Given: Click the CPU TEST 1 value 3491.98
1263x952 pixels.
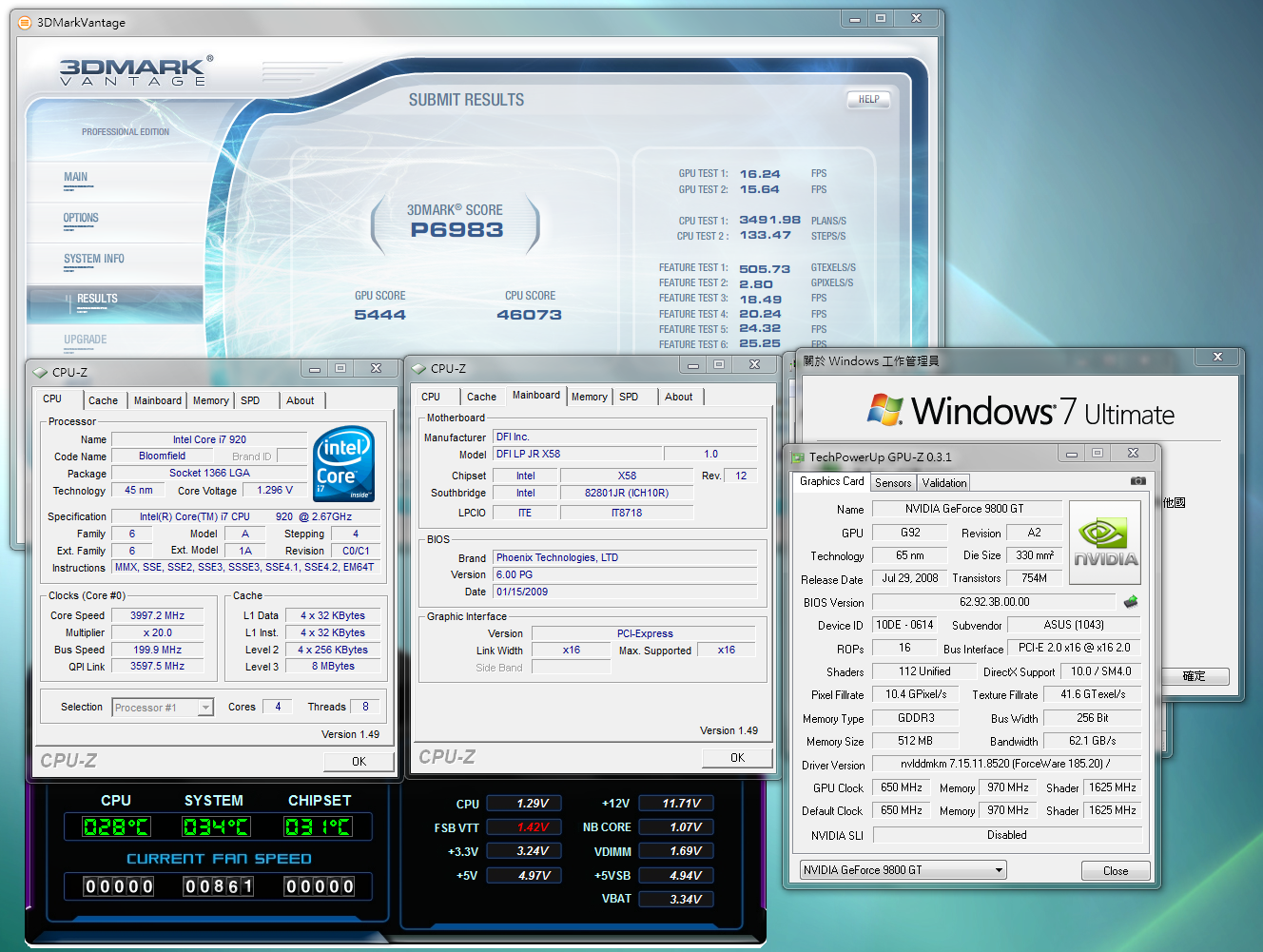Looking at the screenshot, I should (x=770, y=220).
